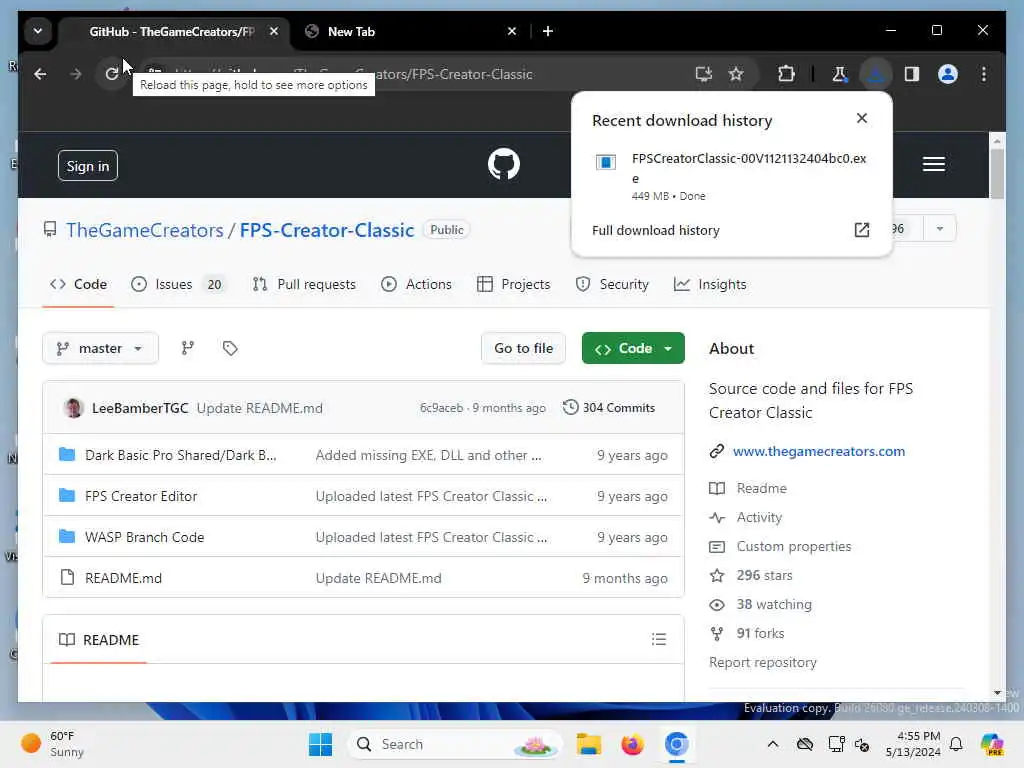Screen dimensions: 1024x768
Task: Open the Windows Start menu
Action: [320, 744]
